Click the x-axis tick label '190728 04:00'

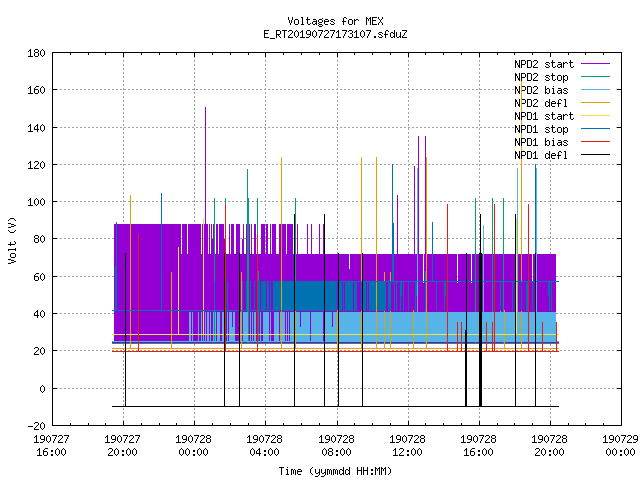[x=264, y=446]
